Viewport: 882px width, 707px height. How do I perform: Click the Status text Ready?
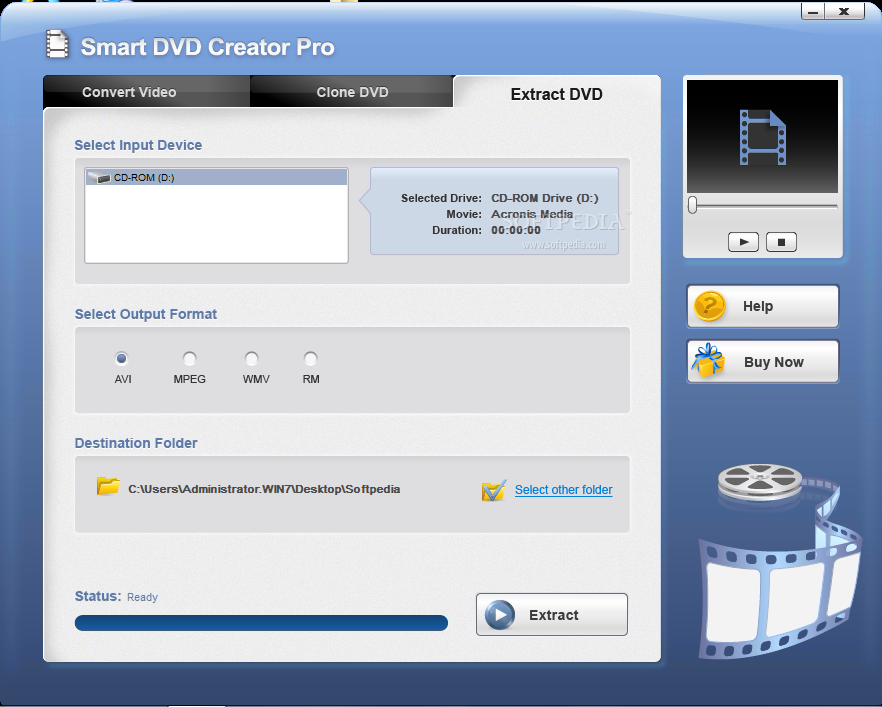[x=142, y=597]
